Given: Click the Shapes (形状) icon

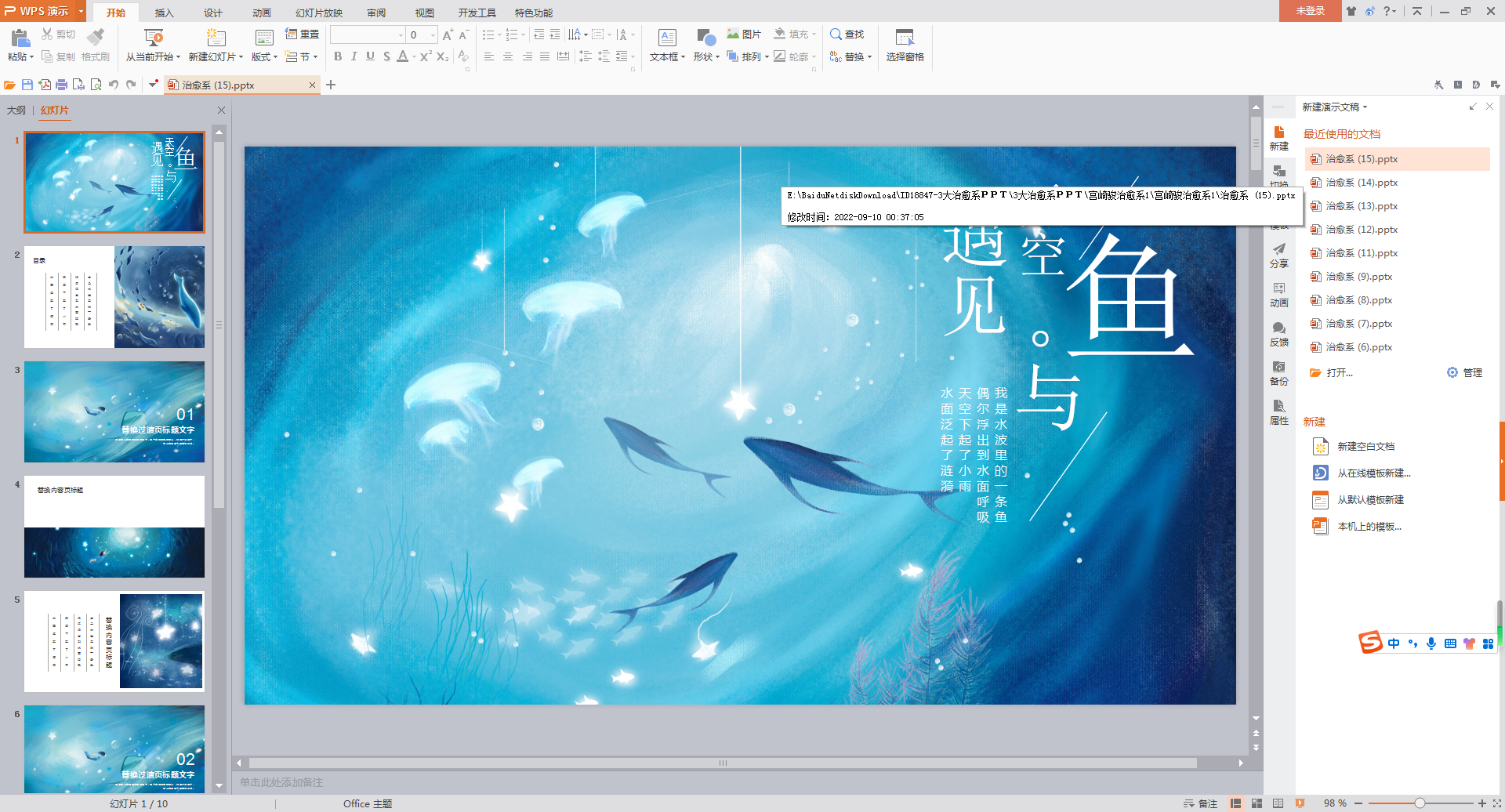Looking at the screenshot, I should pos(706,38).
